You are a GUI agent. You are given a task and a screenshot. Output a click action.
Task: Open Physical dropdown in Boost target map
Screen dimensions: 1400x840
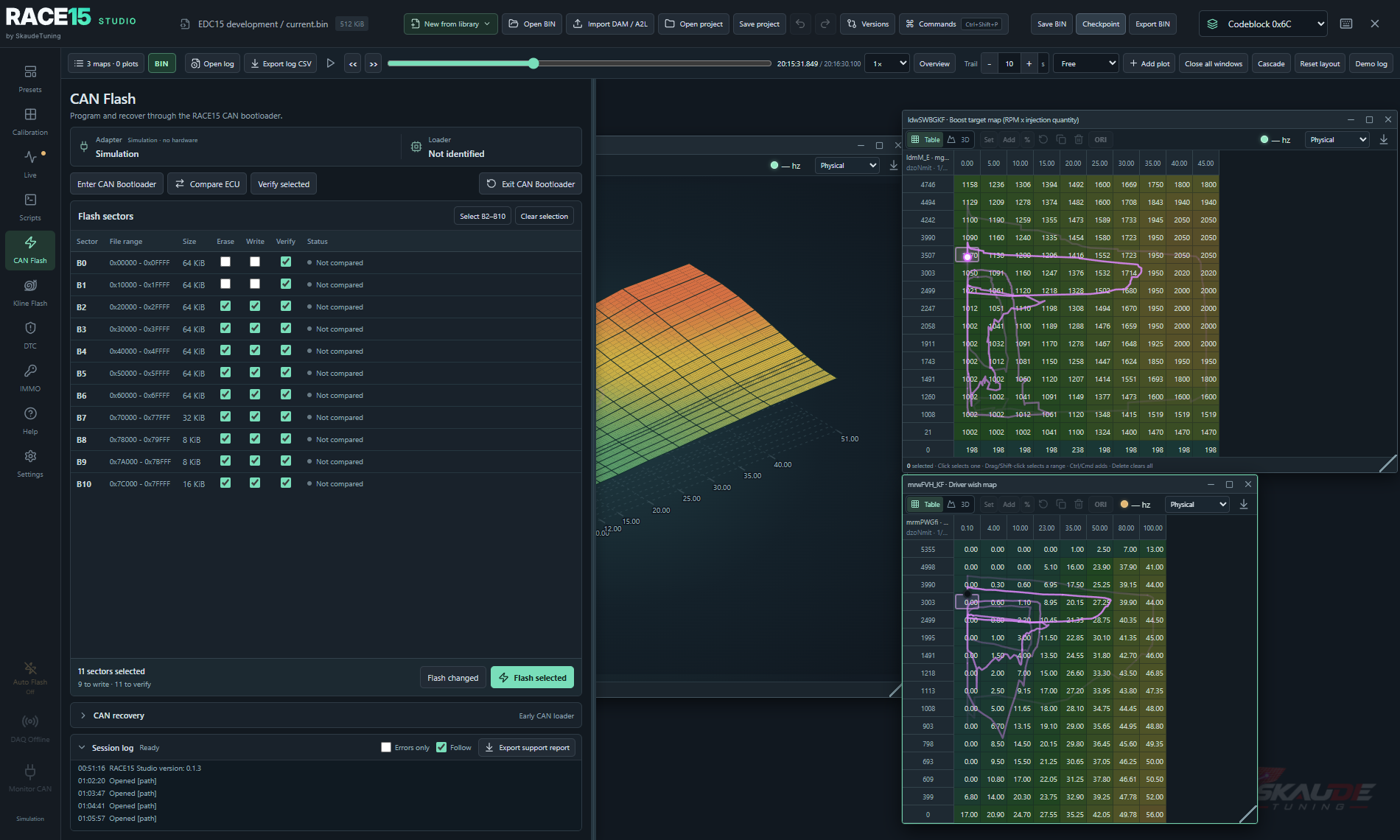[x=1337, y=139]
